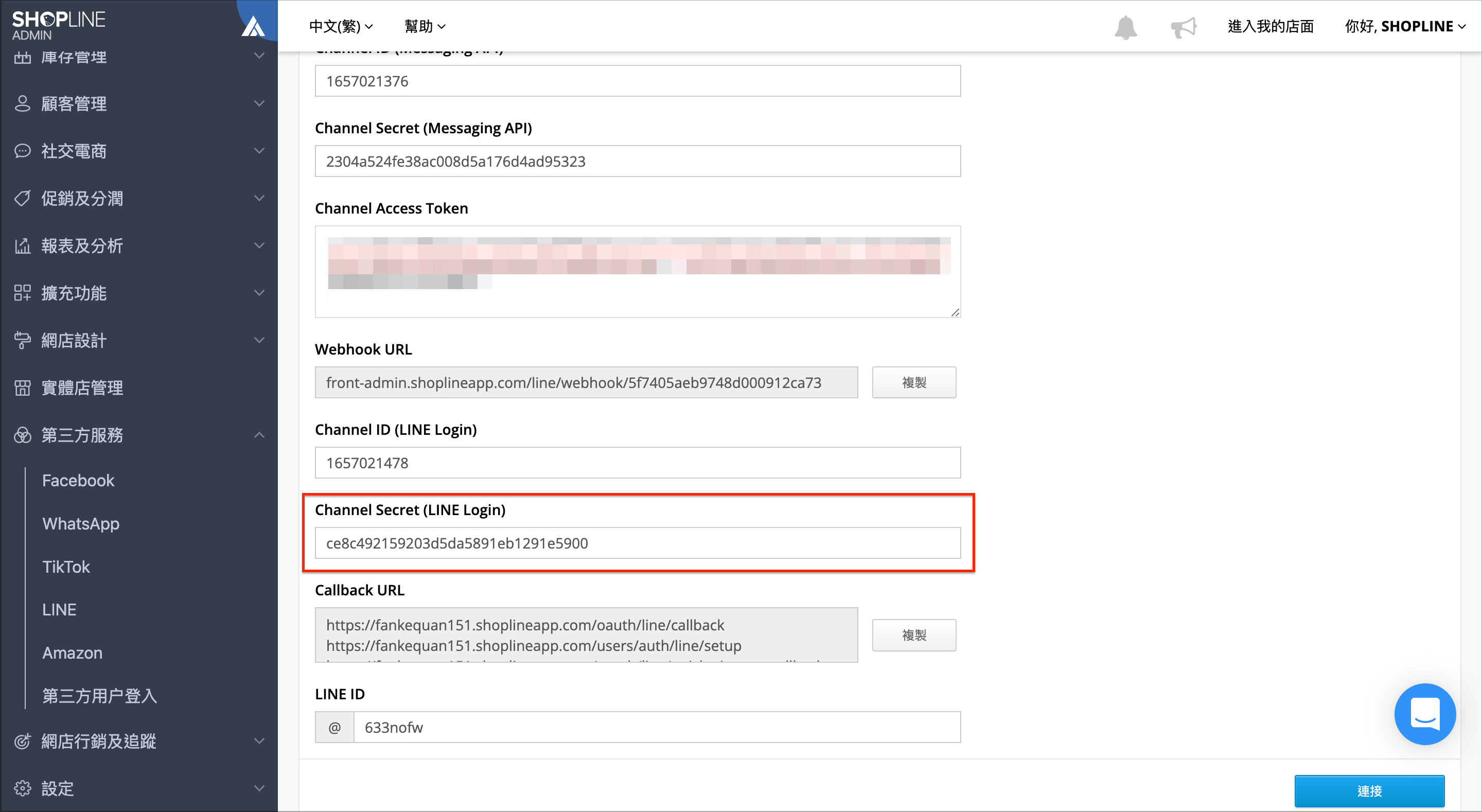
Task: Expand the 促銷及分潤 menu chevron
Action: pos(259,198)
